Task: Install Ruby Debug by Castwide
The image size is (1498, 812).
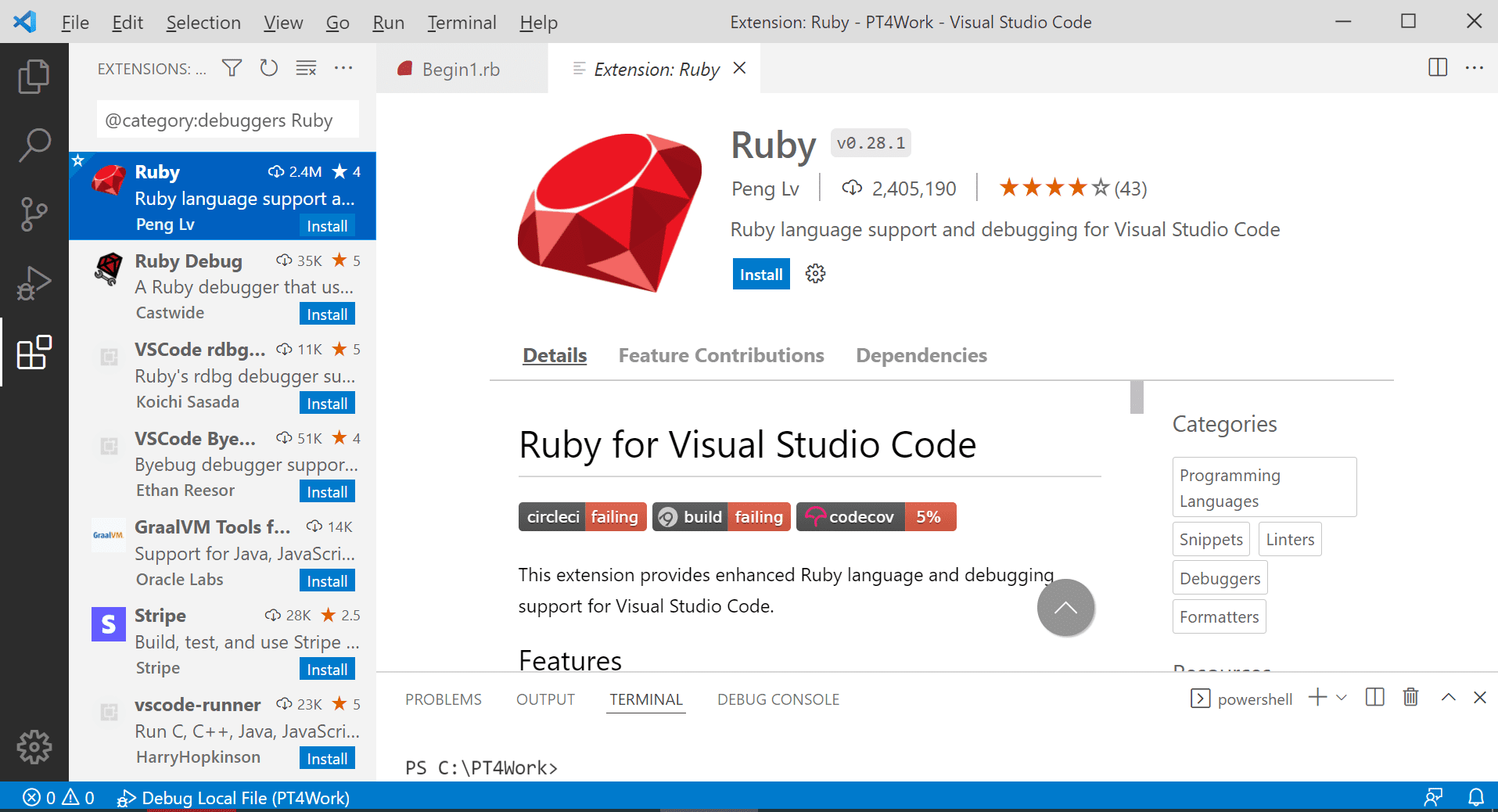Action: [327, 314]
